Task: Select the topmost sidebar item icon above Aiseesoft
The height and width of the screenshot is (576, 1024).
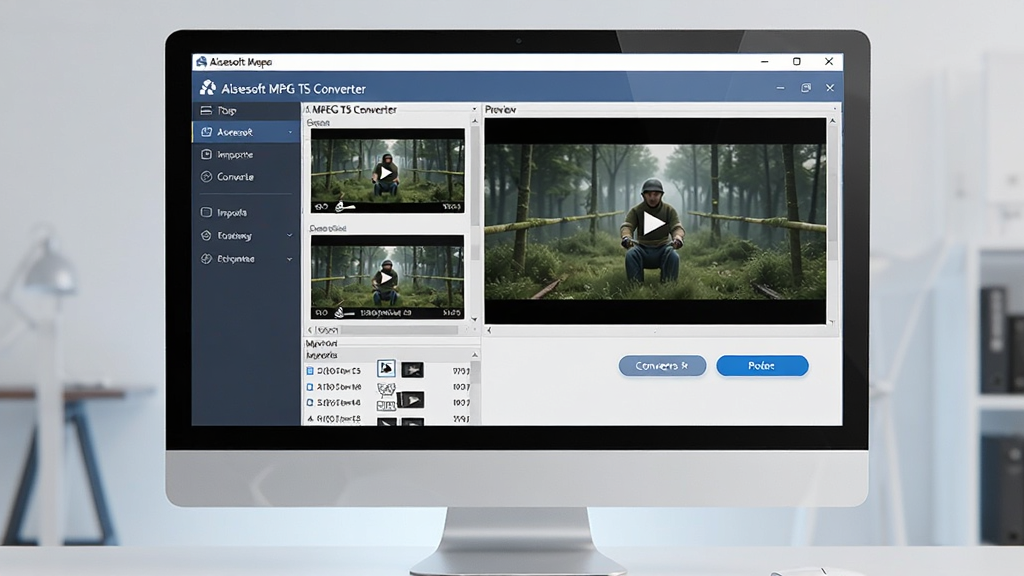Action: pyautogui.click(x=206, y=110)
